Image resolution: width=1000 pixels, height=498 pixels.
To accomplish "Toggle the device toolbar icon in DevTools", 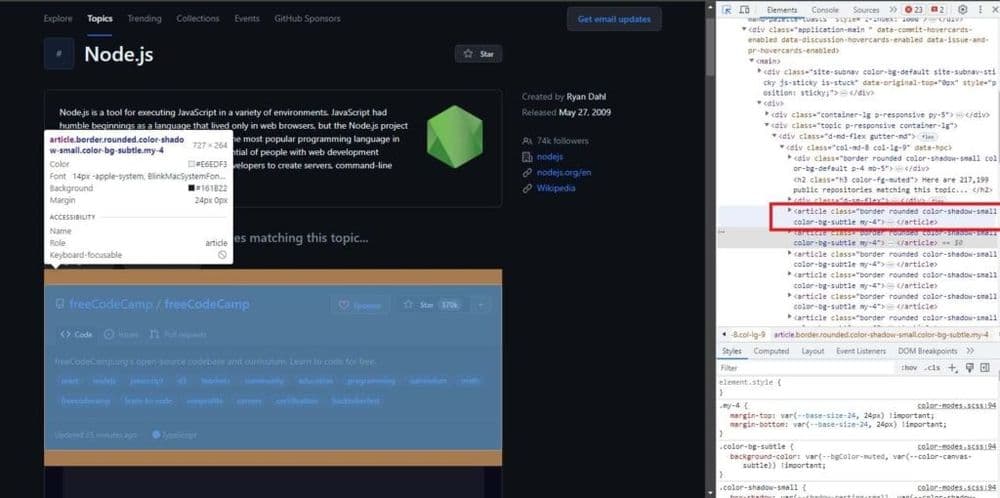I will (744, 10).
